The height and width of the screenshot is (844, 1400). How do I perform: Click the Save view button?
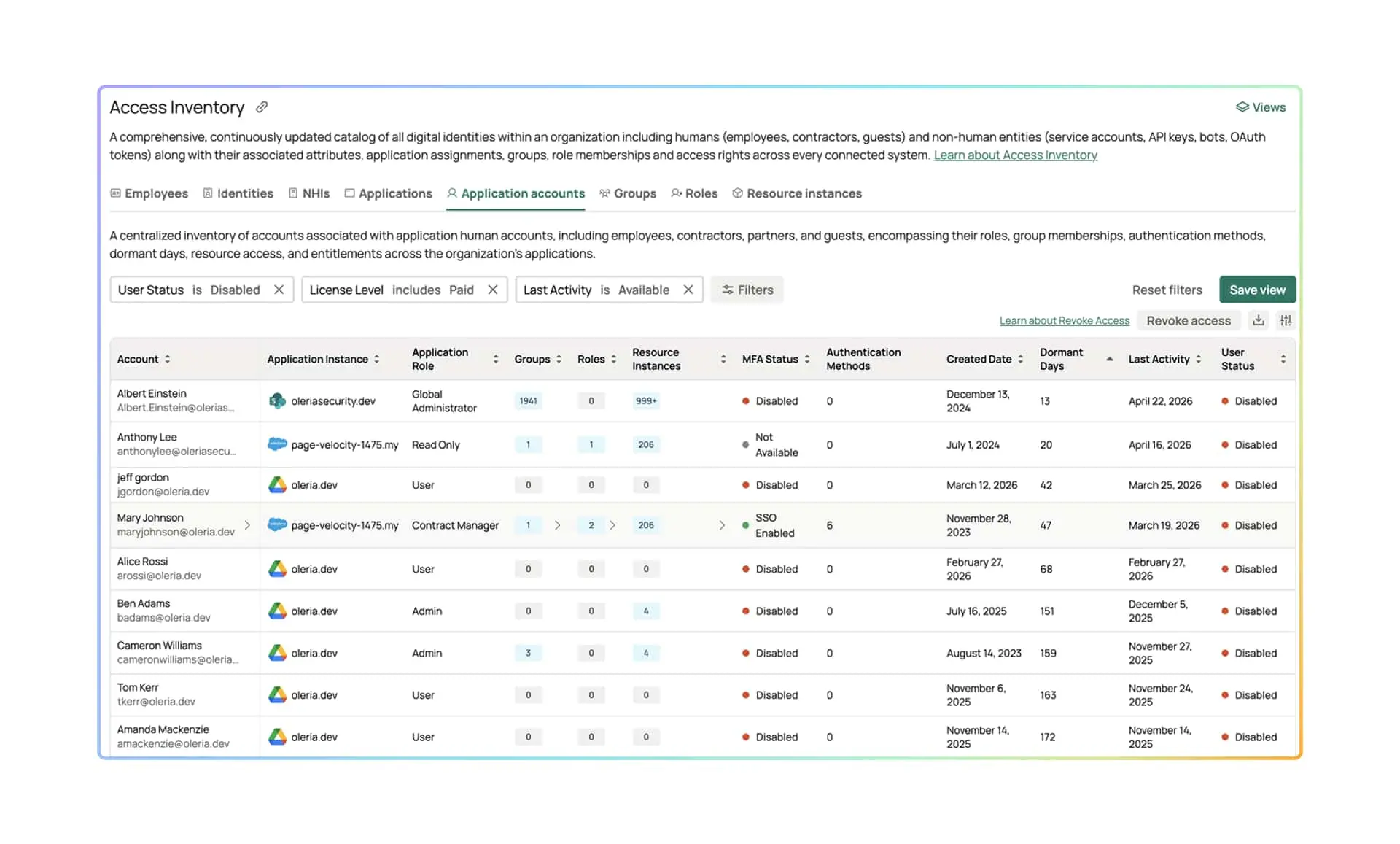(1257, 290)
